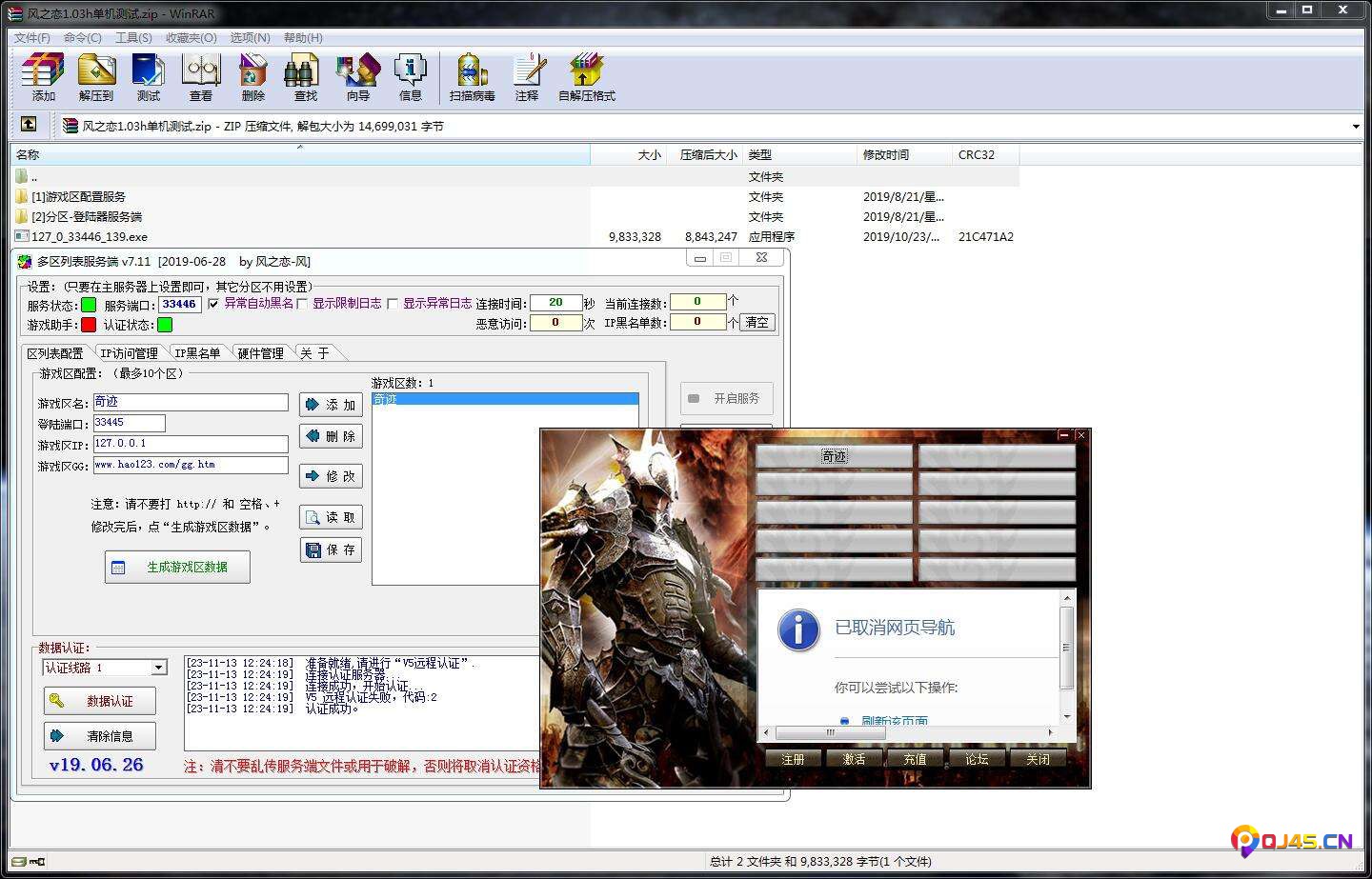The width and height of the screenshot is (1372, 879).
Task: Switch to the IP黑名单 tab
Action: point(198,353)
